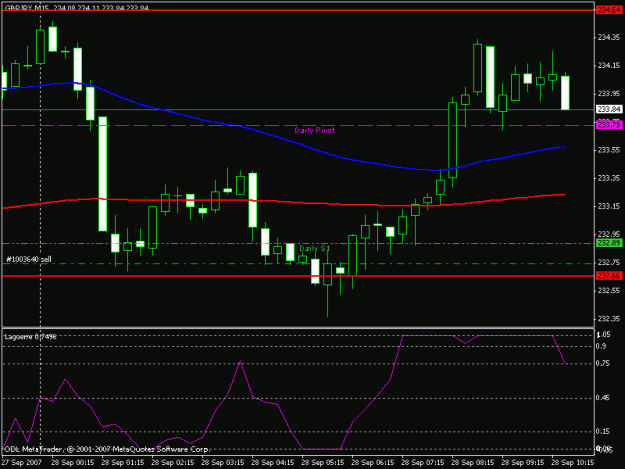Viewport: 625px width, 469px height.
Task: Click the '27 Sep 2007' date label
Action: pyautogui.click(x=21, y=463)
